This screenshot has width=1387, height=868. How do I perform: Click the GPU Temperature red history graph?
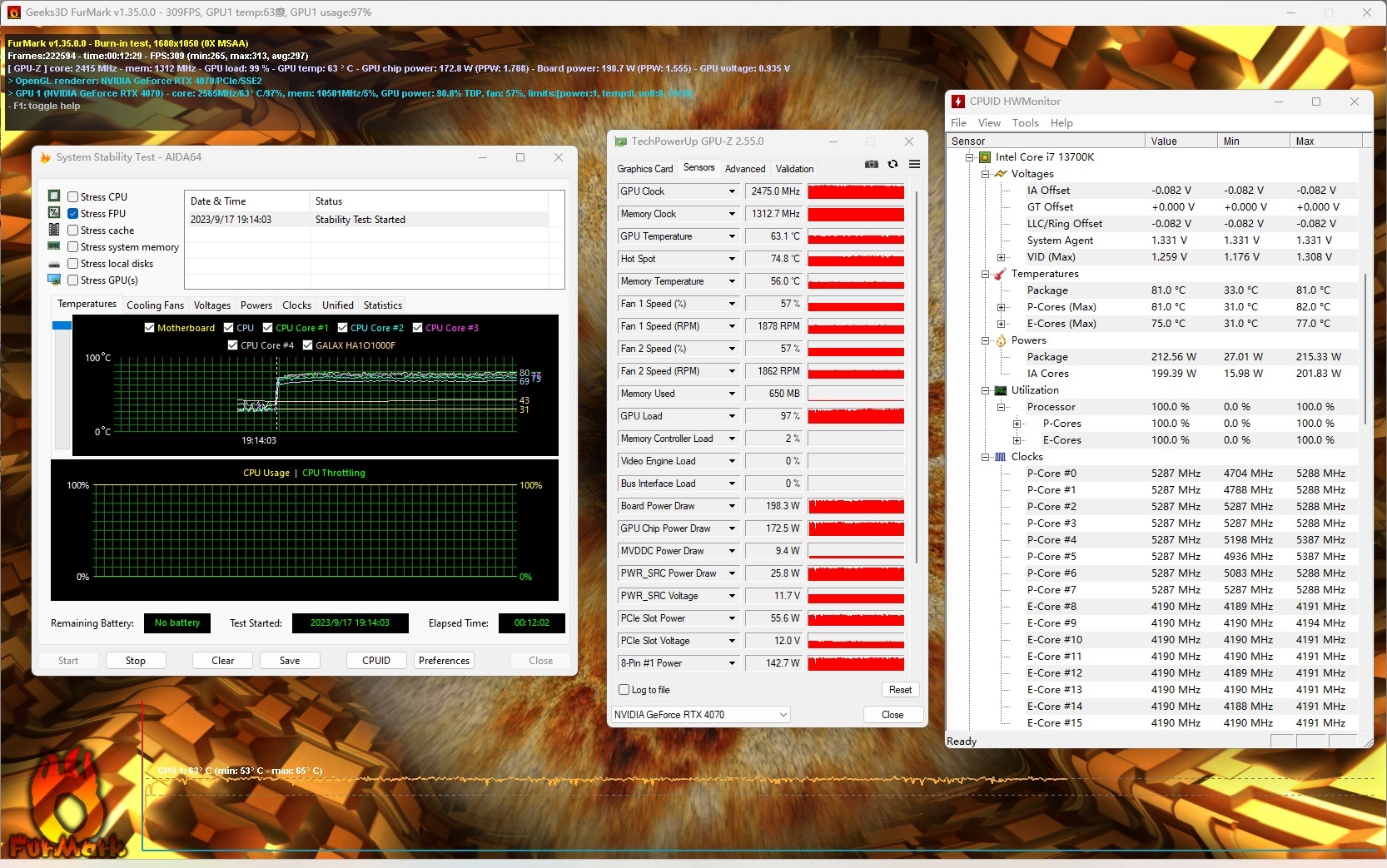(x=856, y=236)
